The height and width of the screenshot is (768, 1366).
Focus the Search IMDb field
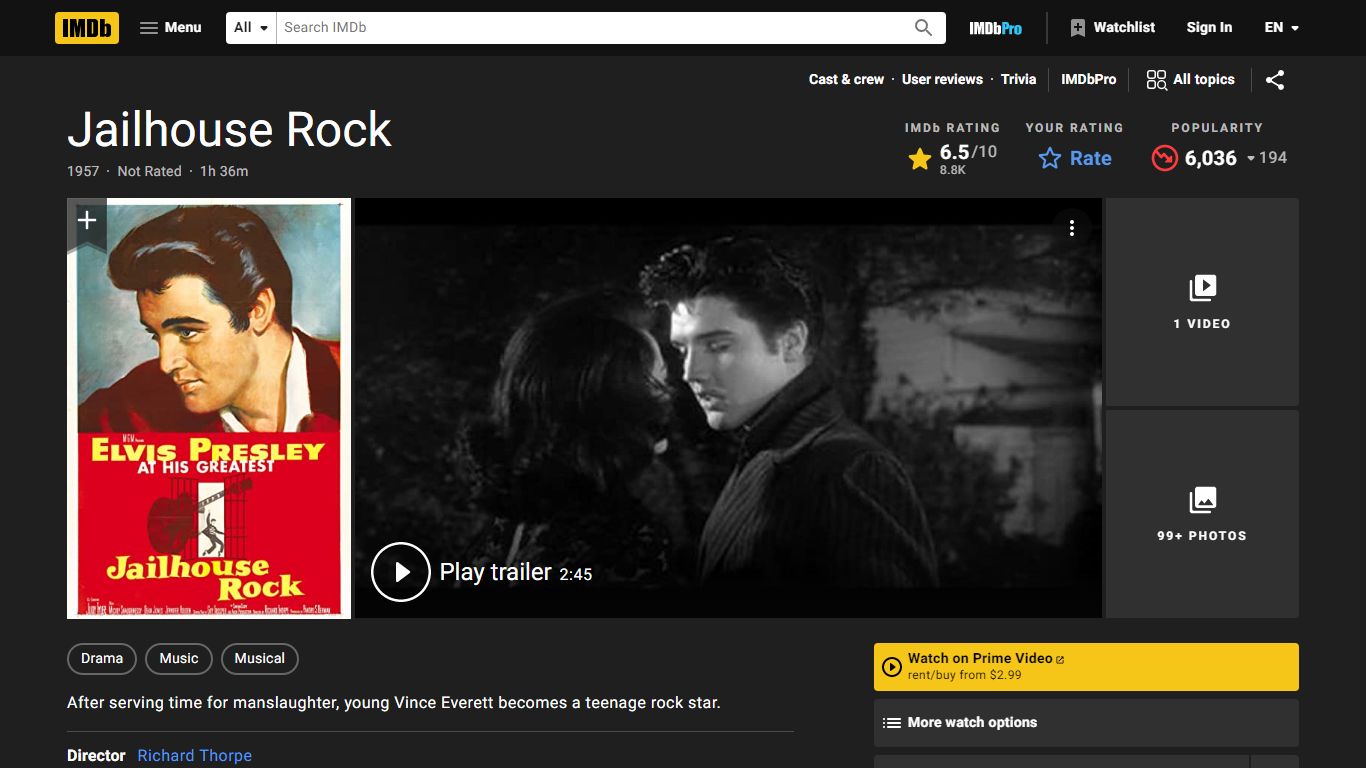(x=590, y=28)
